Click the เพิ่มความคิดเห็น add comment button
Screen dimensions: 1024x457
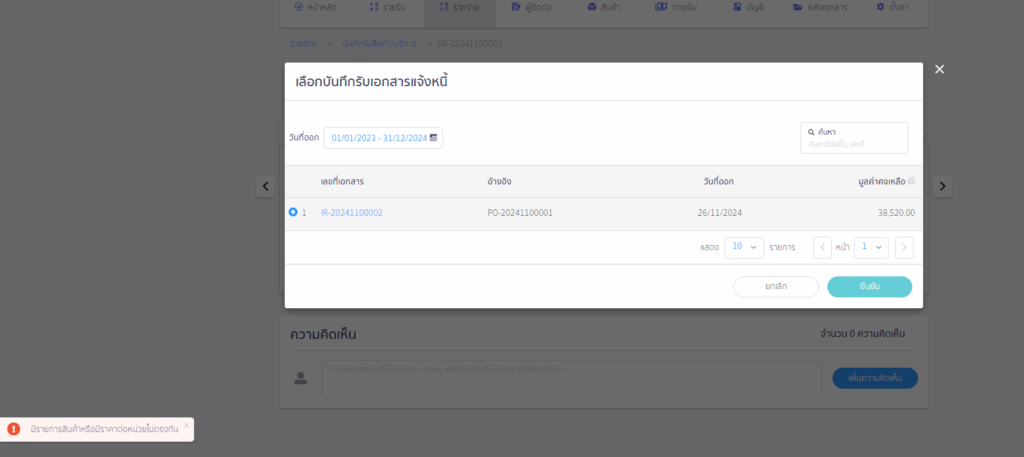(x=874, y=378)
